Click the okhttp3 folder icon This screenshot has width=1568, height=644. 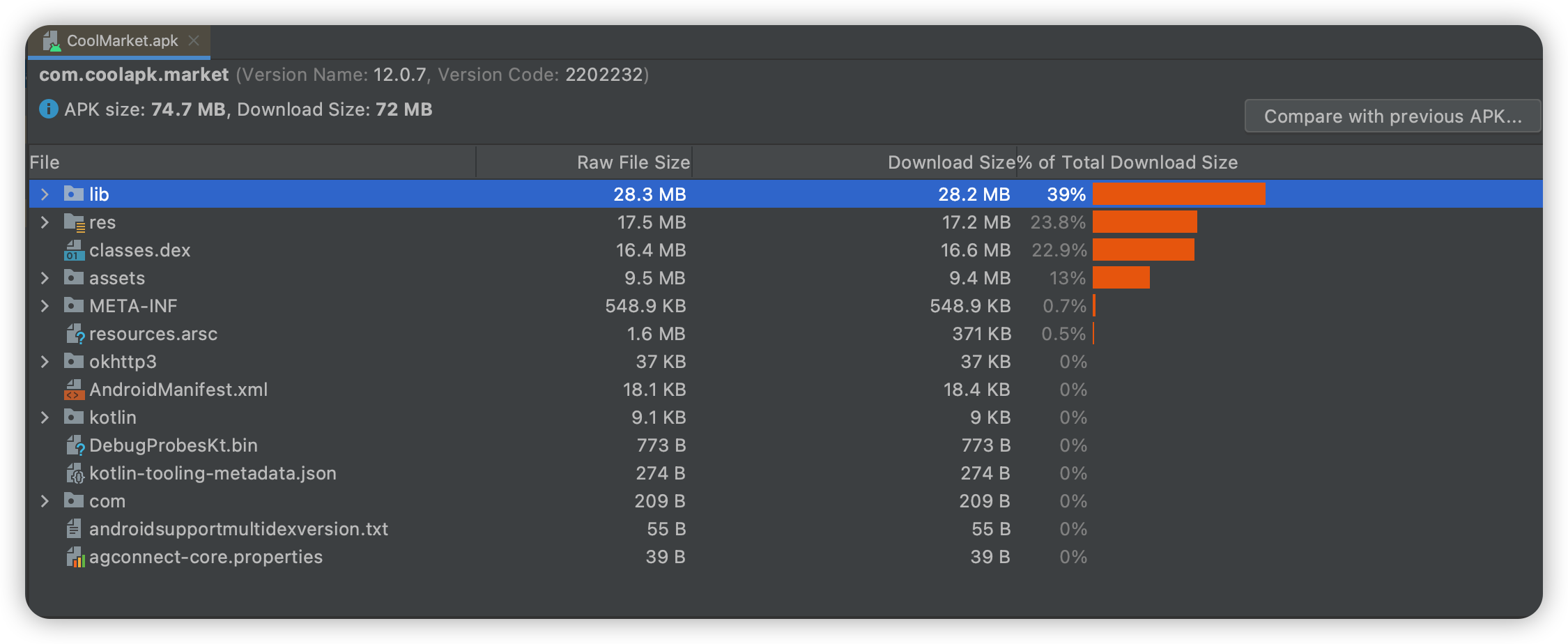click(x=74, y=361)
